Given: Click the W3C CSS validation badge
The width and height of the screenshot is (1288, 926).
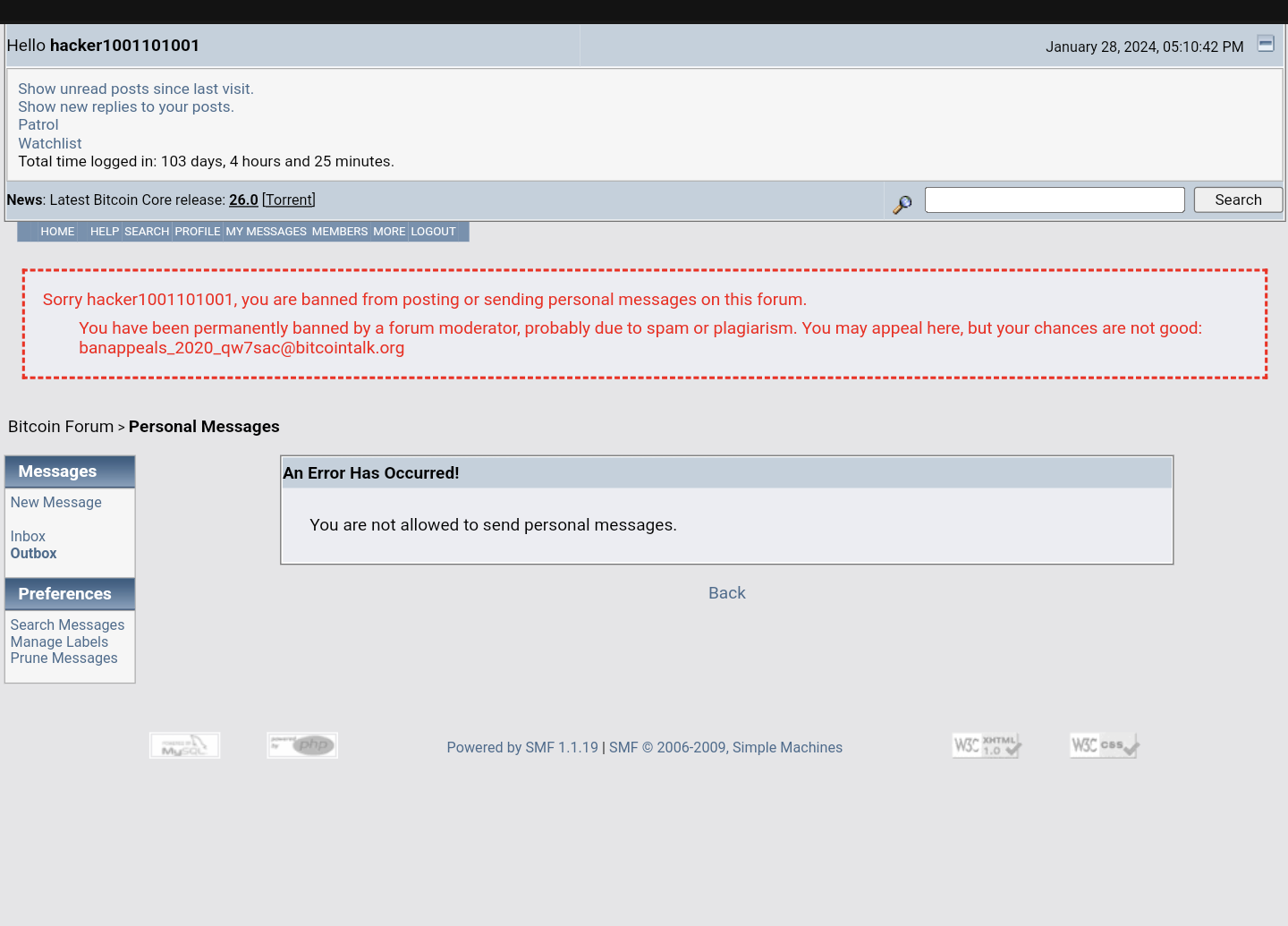Looking at the screenshot, I should [x=1105, y=745].
